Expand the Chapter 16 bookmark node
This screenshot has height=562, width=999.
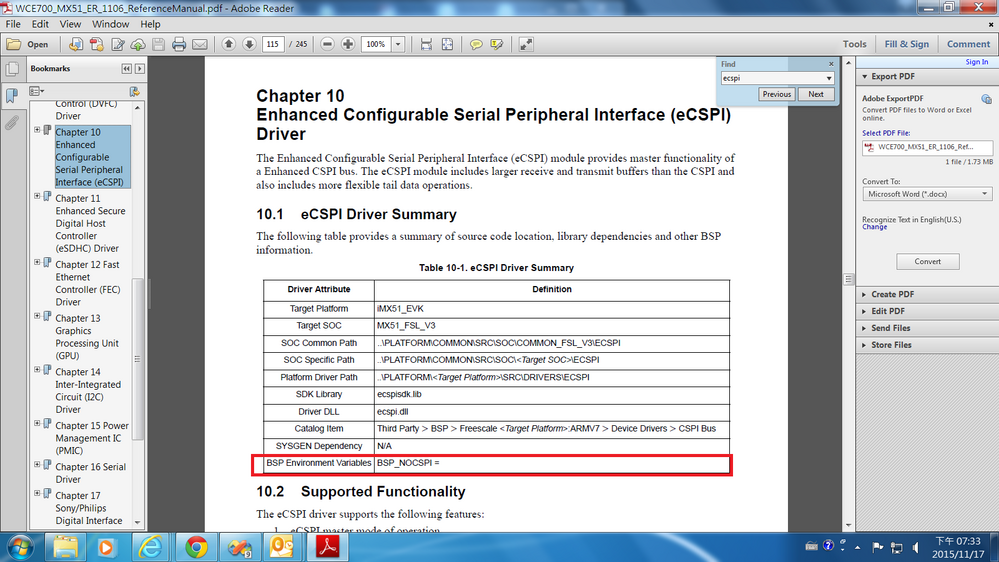pos(37,465)
